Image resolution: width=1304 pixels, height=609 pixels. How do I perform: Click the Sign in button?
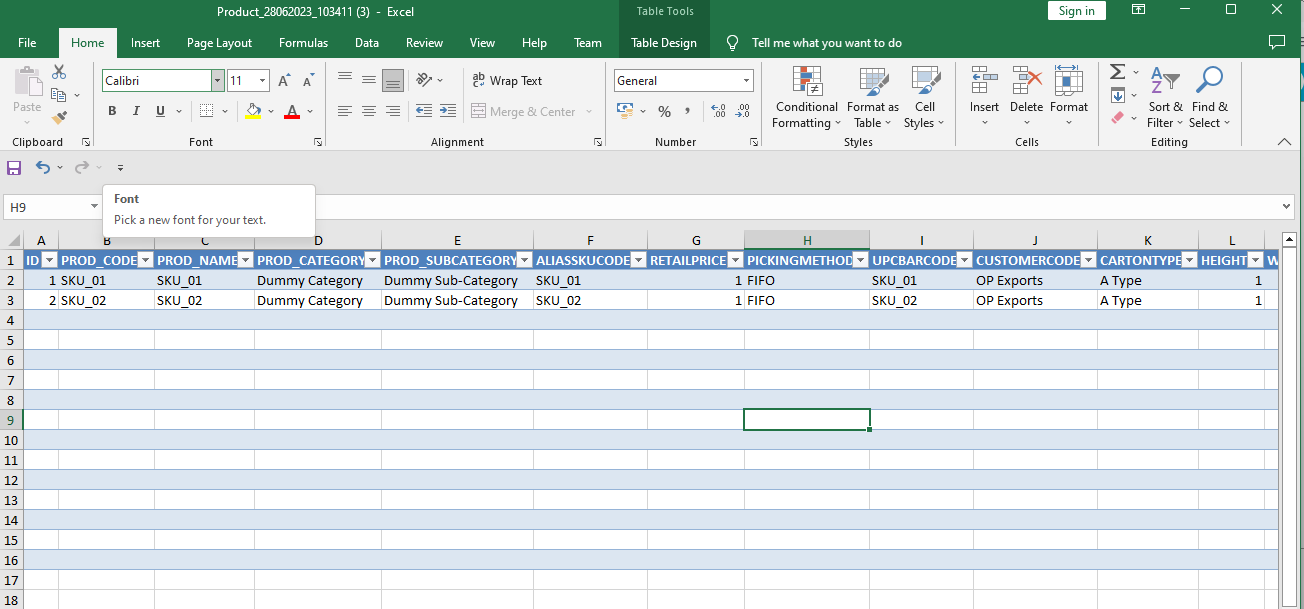point(1076,11)
